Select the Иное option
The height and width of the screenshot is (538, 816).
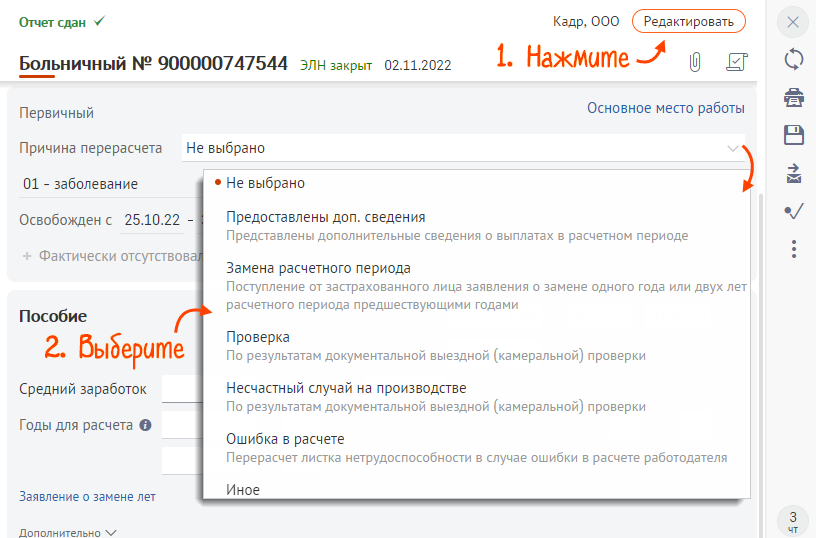(477, 490)
